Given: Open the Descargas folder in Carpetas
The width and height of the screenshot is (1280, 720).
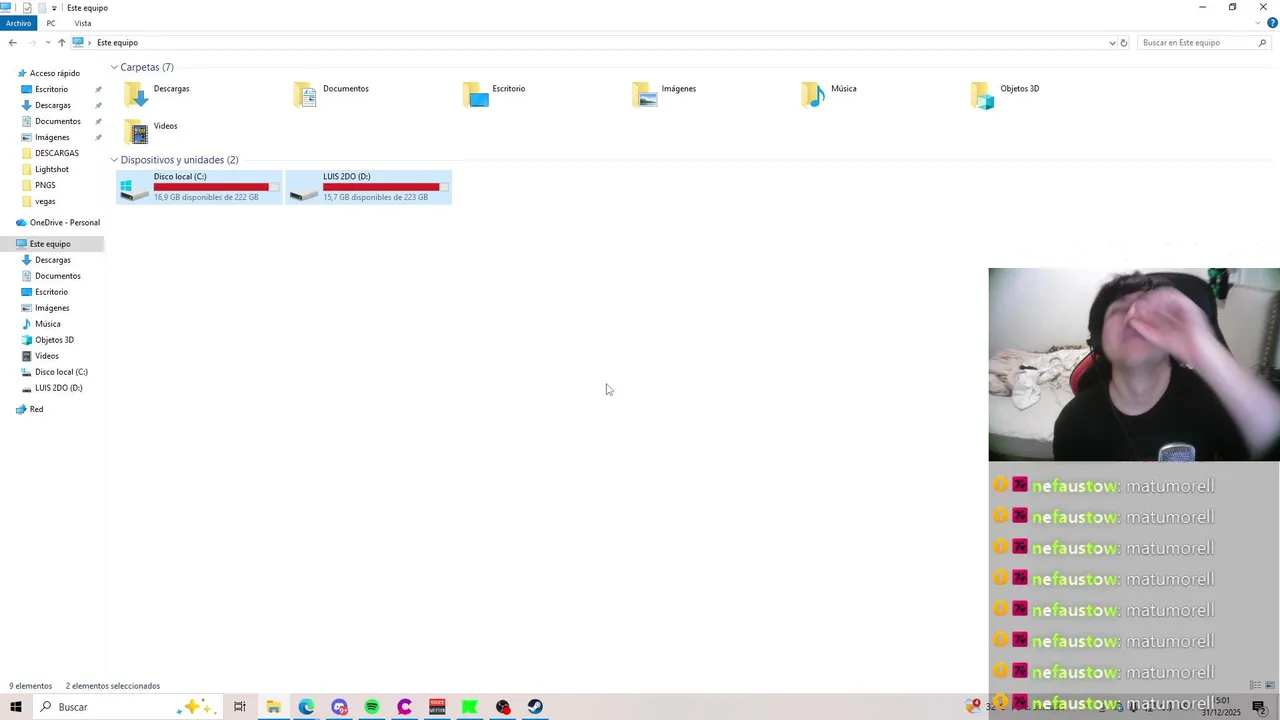Looking at the screenshot, I should tap(157, 94).
